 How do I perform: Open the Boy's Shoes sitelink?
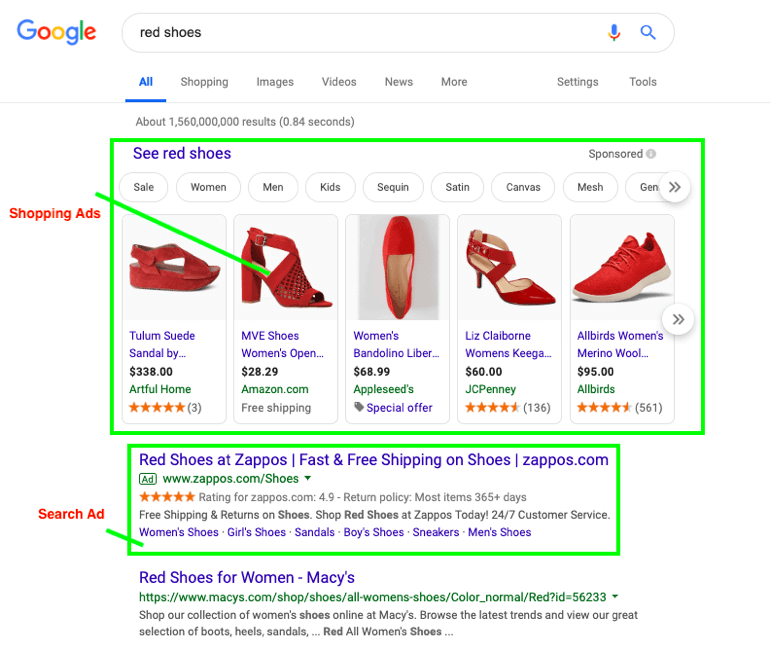coord(374,532)
